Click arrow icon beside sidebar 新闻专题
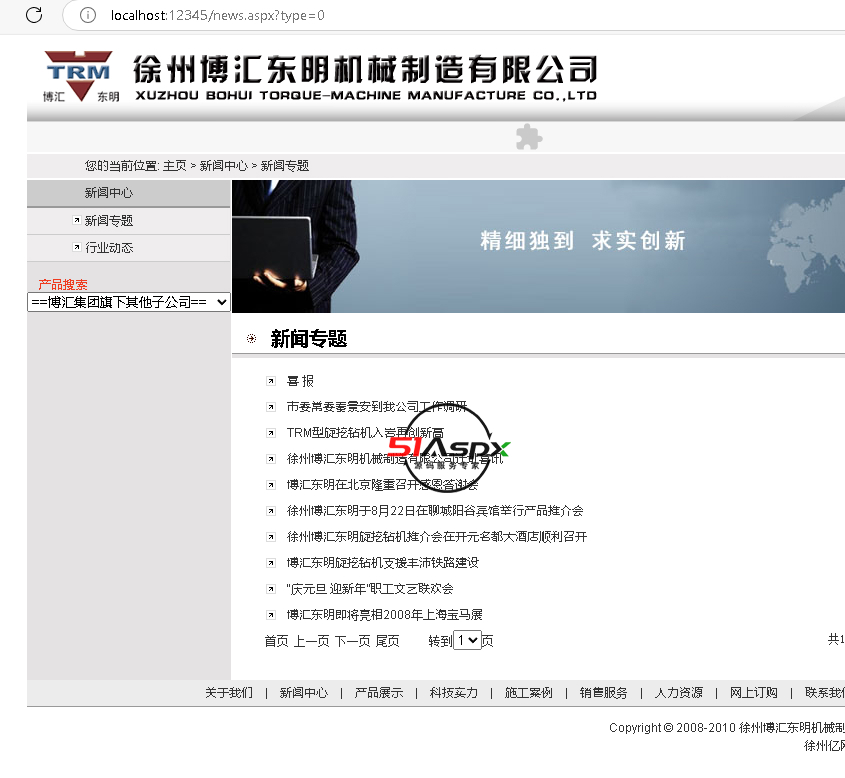This screenshot has width=845, height=778. [x=77, y=220]
